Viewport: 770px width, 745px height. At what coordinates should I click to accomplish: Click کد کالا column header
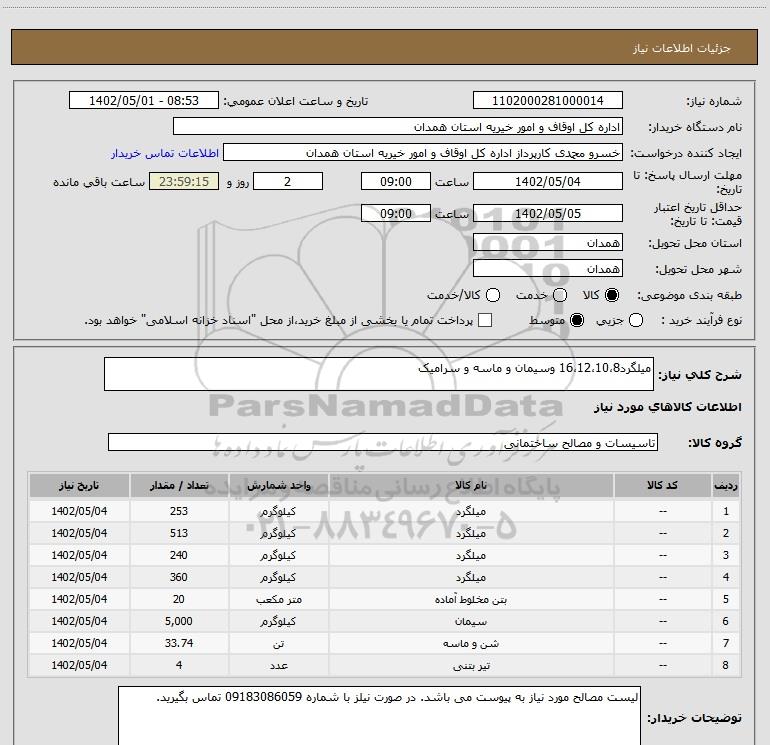(662, 485)
